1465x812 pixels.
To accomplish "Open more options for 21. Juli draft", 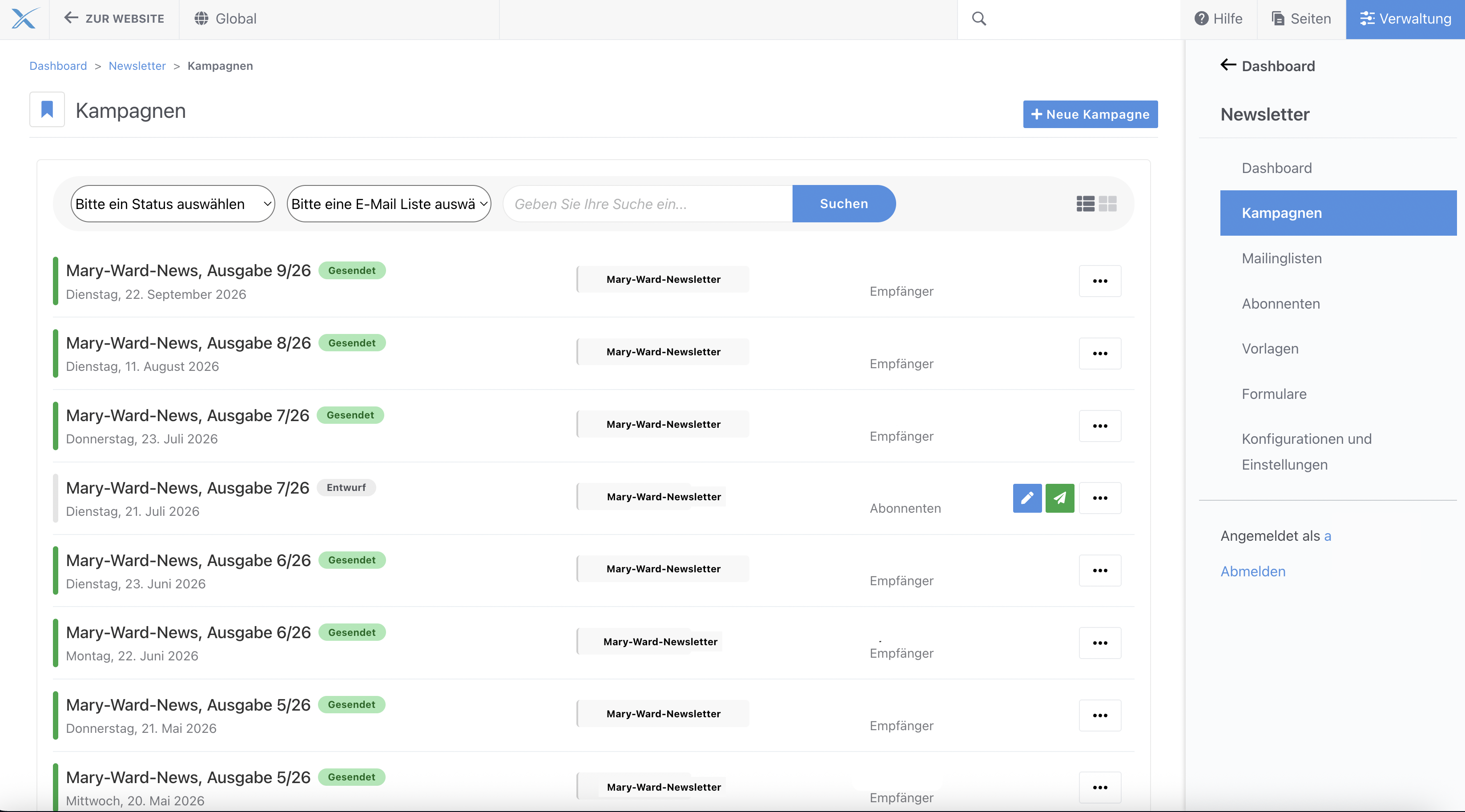I will pyautogui.click(x=1100, y=498).
